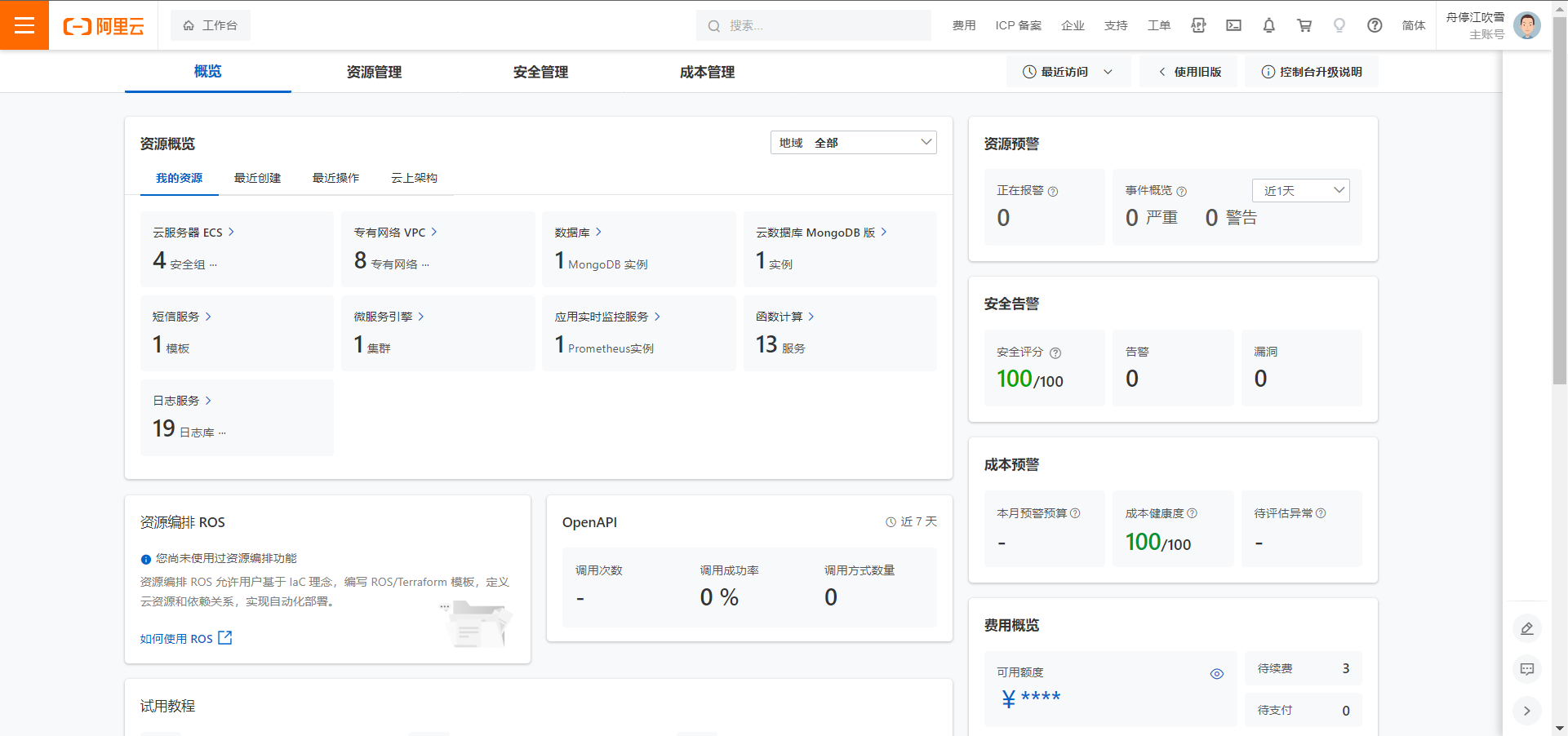The width and height of the screenshot is (1568, 736).
Task: Open the 微服务引擎 resource link
Action: tap(389, 317)
